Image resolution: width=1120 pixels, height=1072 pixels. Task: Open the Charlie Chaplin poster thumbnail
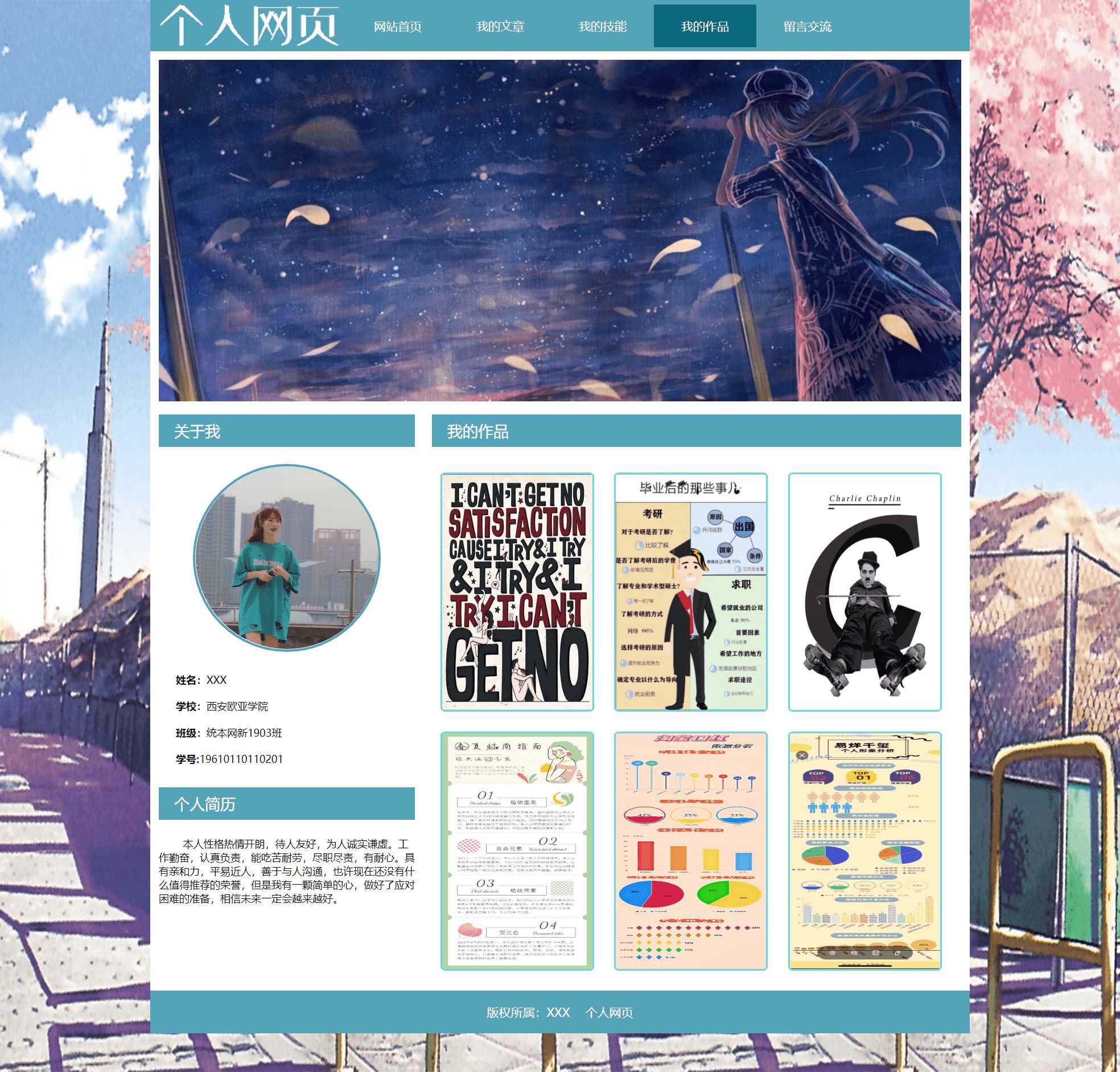click(864, 592)
